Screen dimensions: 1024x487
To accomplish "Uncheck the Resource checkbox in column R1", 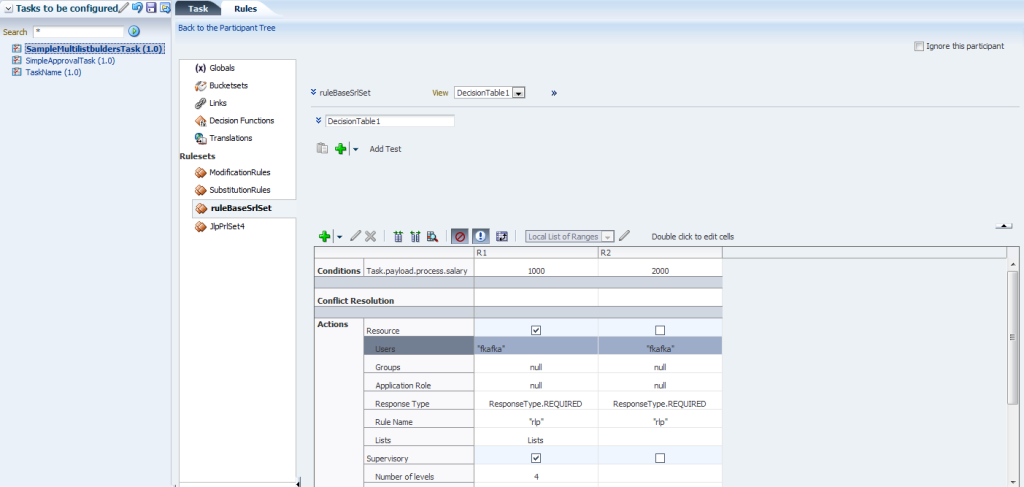I will [536, 330].
